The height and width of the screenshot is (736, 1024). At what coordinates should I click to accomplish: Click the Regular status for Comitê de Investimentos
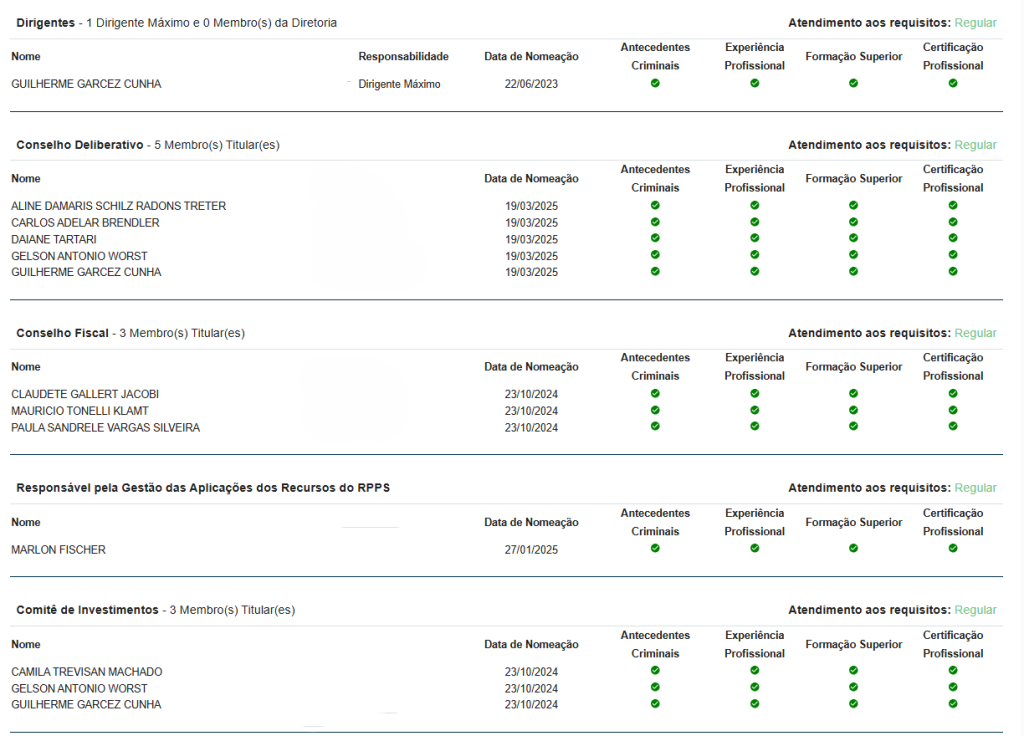coord(975,610)
